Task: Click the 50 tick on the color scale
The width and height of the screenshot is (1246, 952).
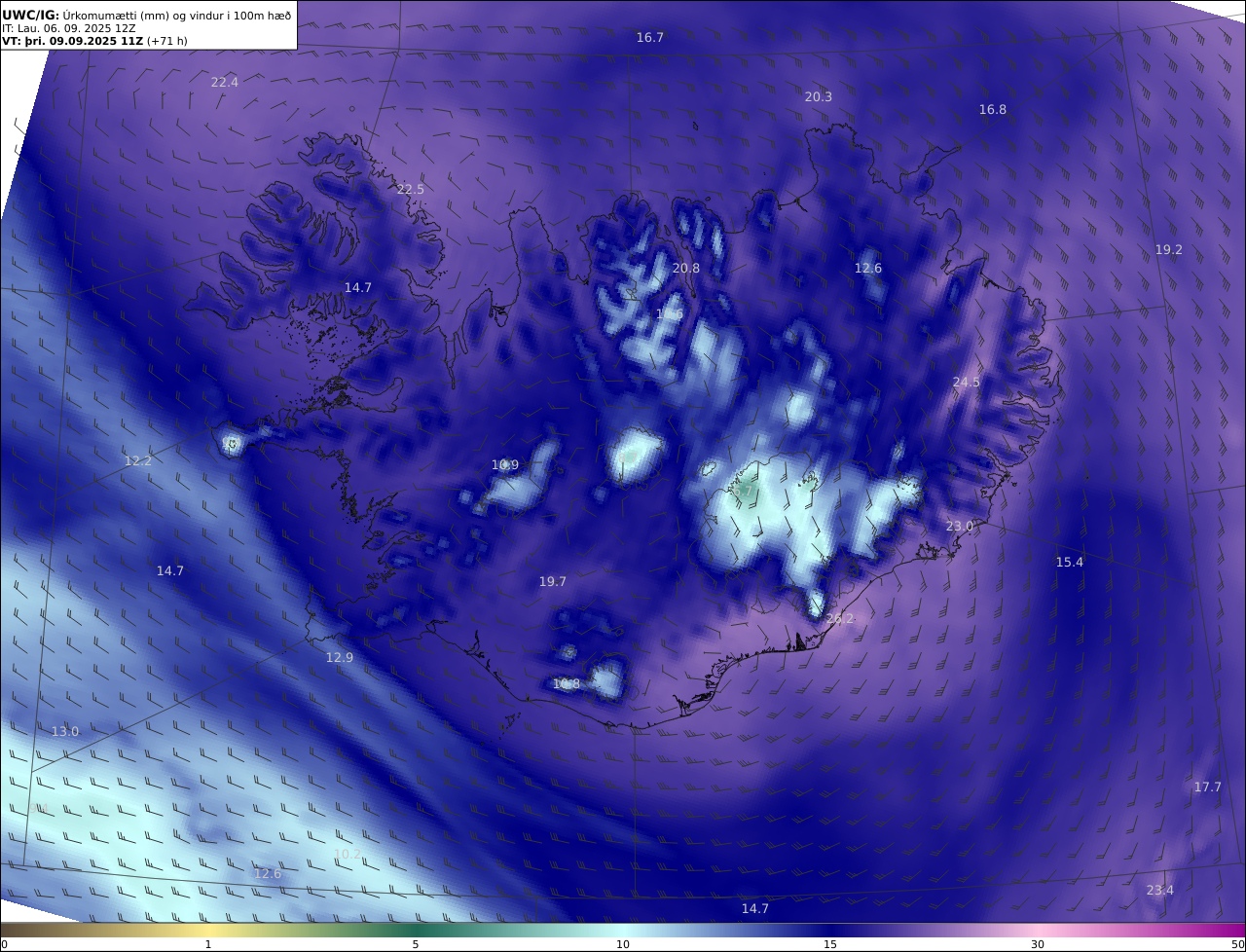Action: pyautogui.click(x=1238, y=944)
